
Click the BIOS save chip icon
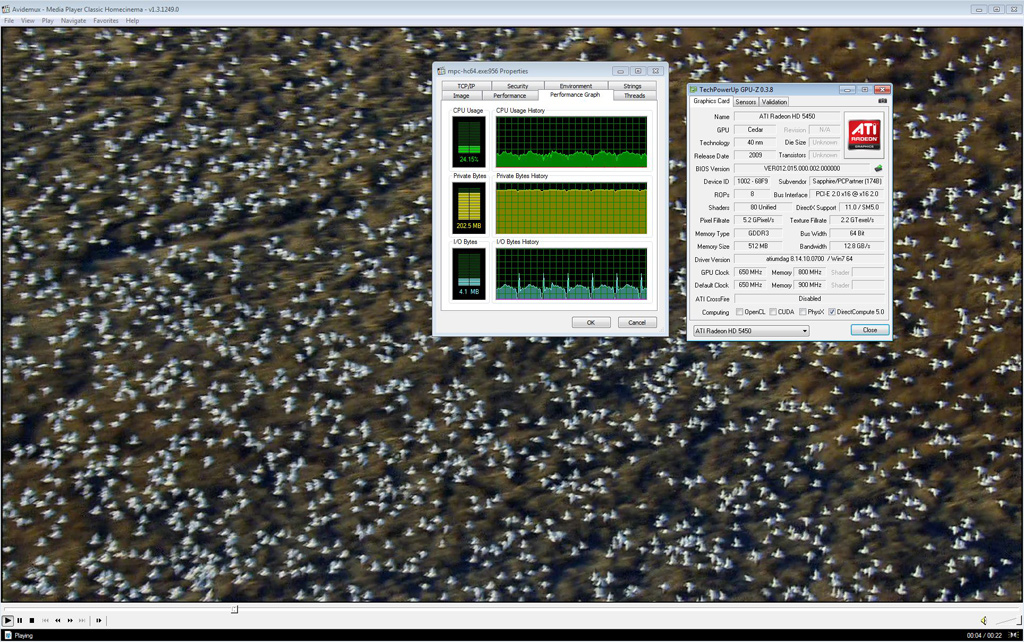click(878, 169)
